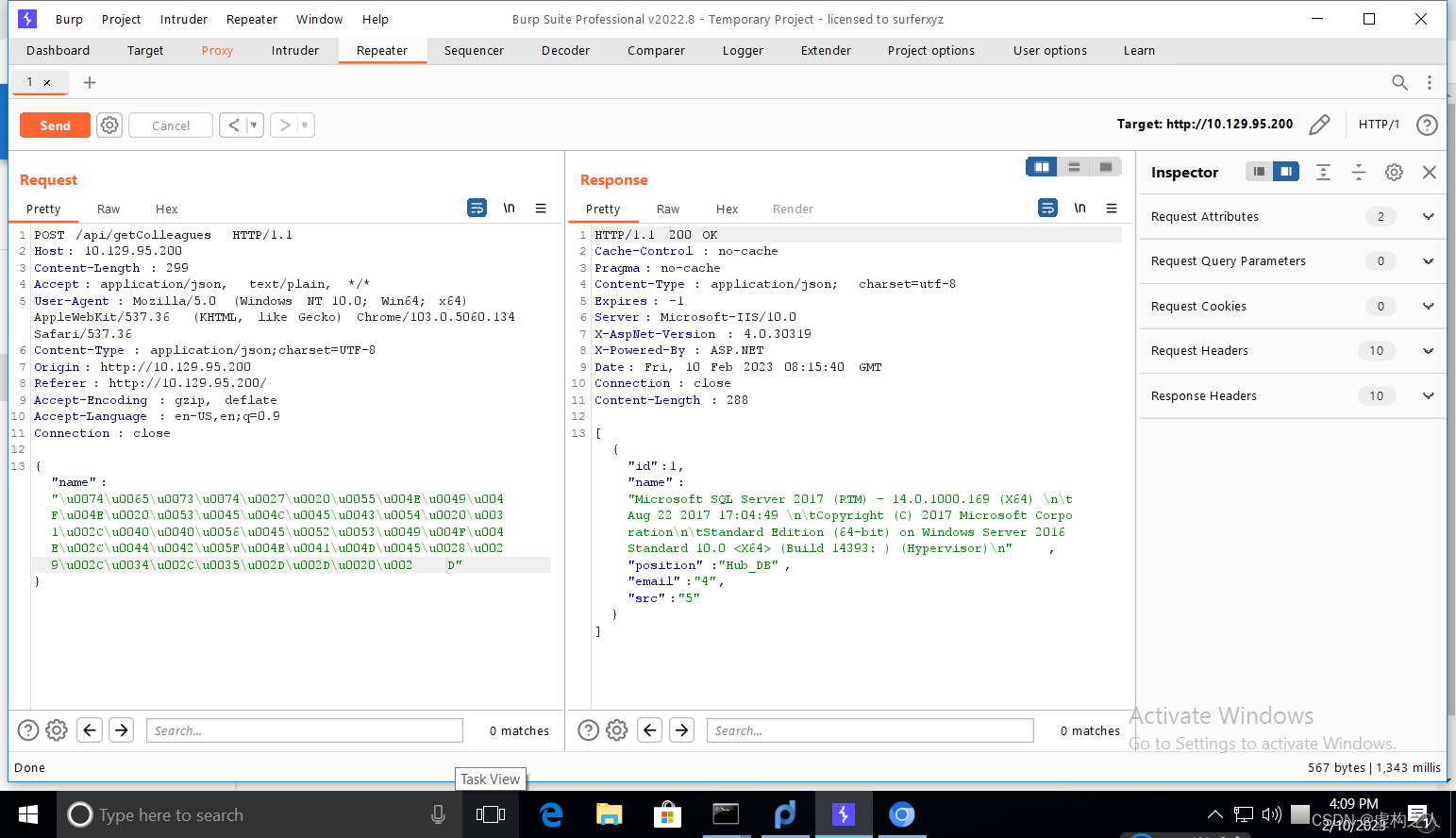The image size is (1456, 838).
Task: Toggle response non-printable characters \n
Action: pos(1079,208)
